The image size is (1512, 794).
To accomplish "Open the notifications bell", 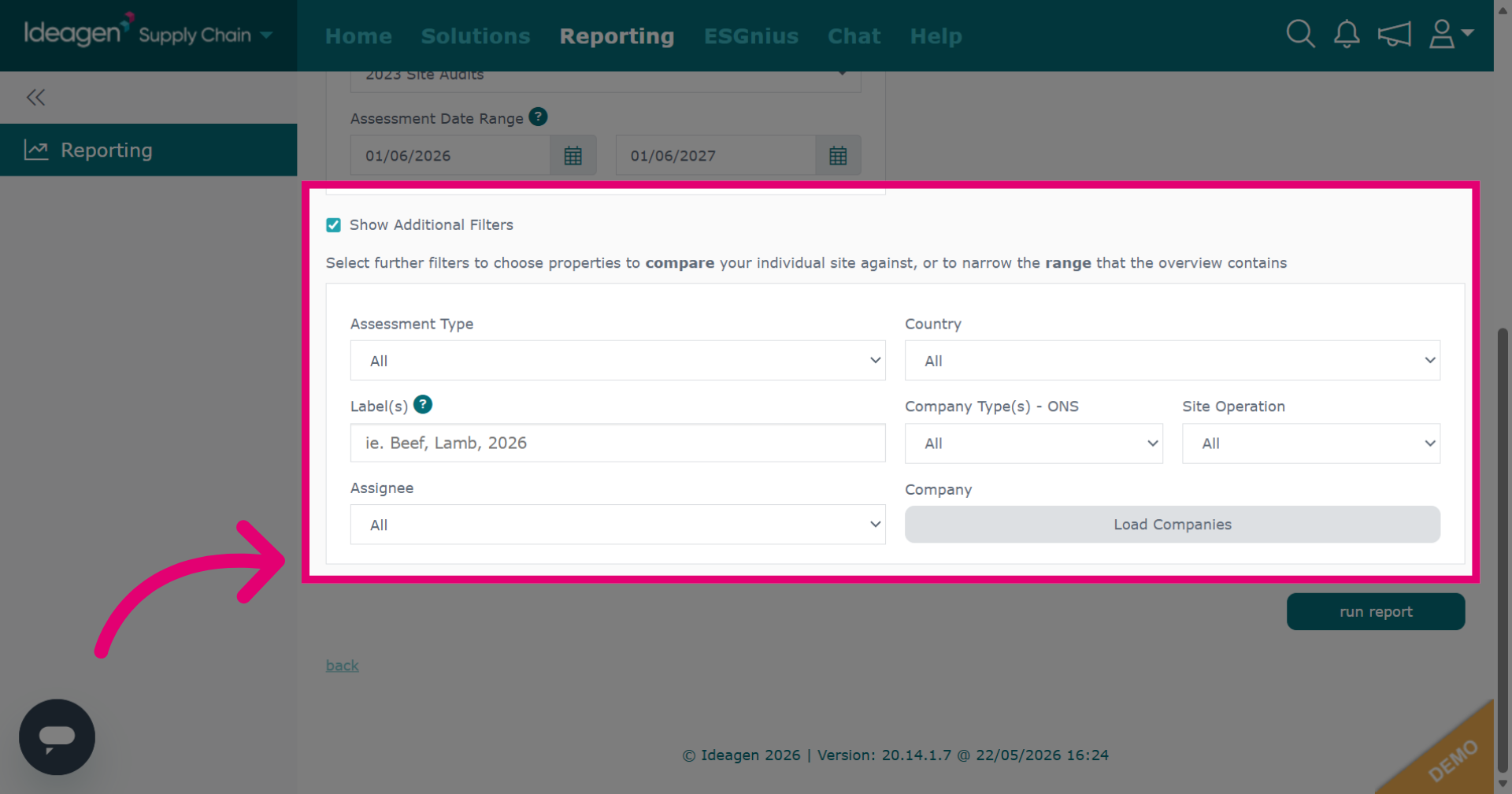I will pyautogui.click(x=1347, y=34).
